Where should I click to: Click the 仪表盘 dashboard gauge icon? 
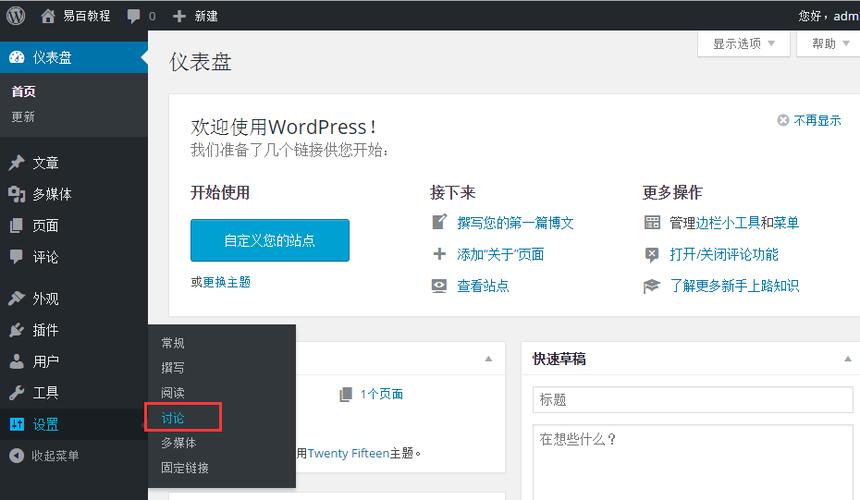click(17, 57)
